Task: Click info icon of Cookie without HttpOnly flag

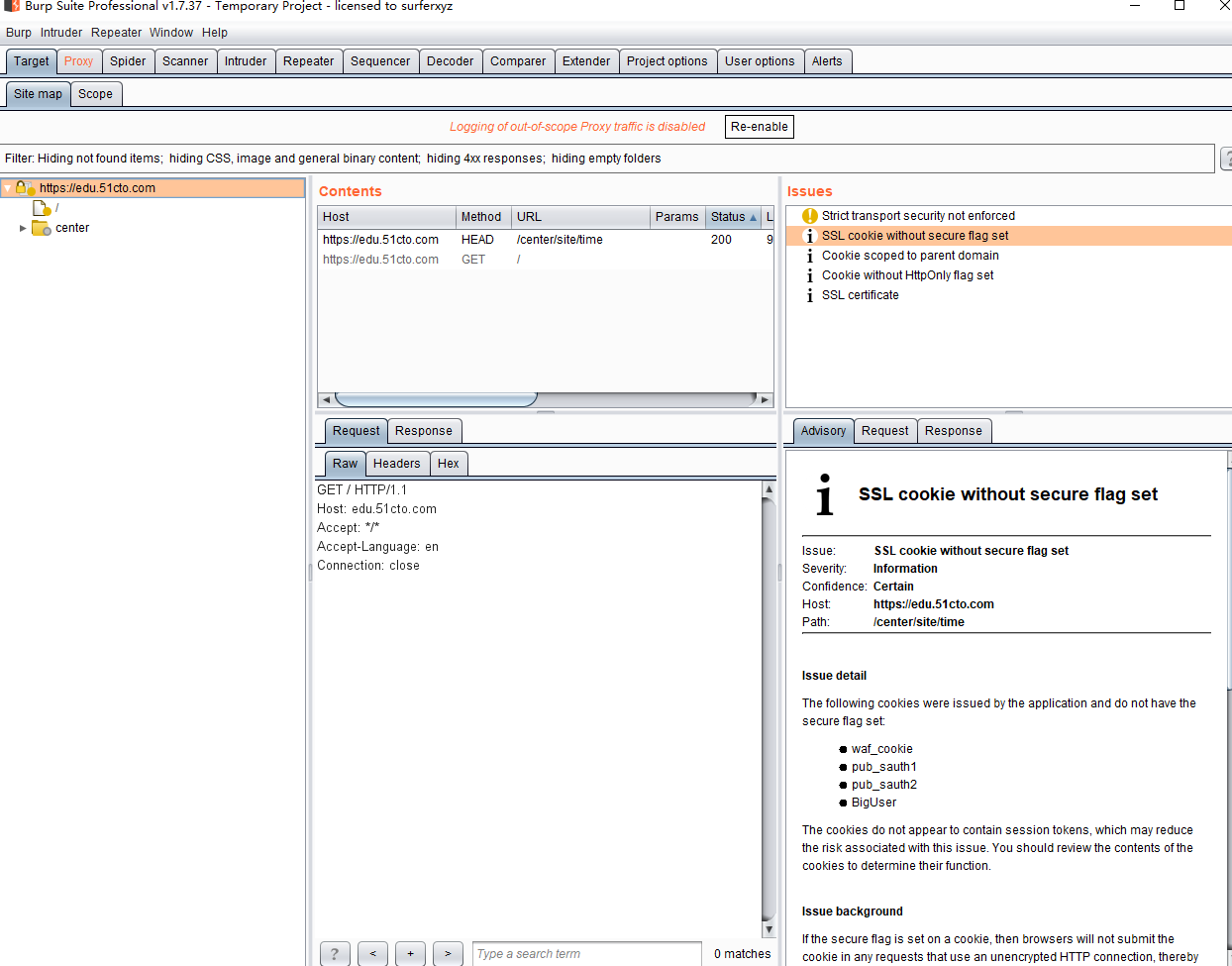Action: click(x=810, y=275)
